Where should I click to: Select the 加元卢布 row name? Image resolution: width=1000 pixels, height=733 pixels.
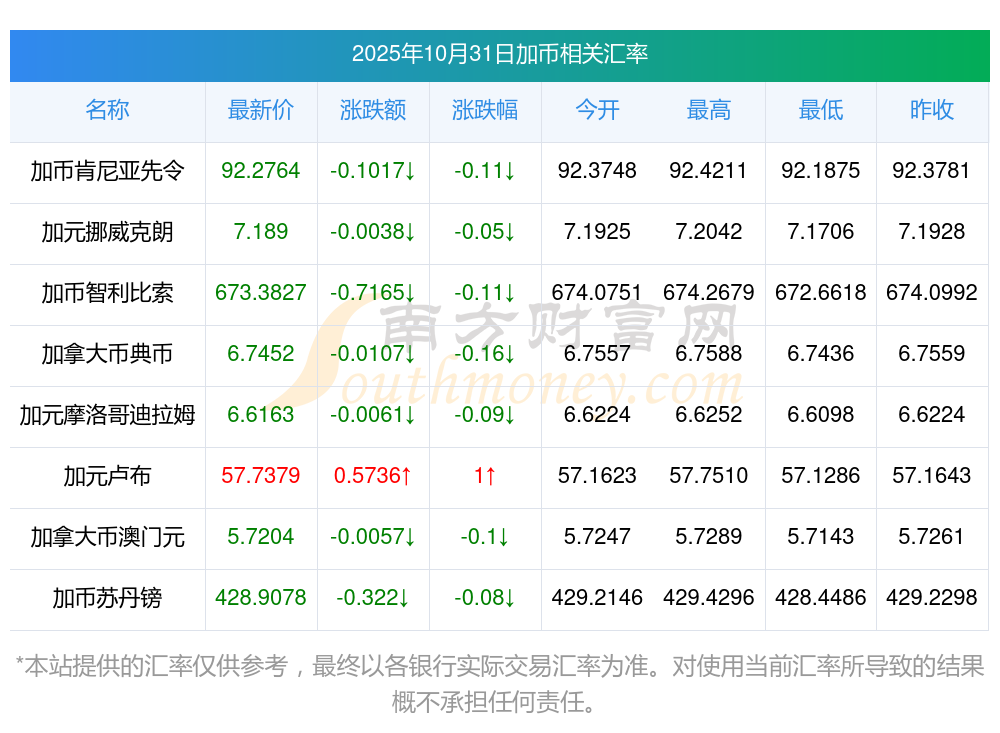click(x=107, y=476)
